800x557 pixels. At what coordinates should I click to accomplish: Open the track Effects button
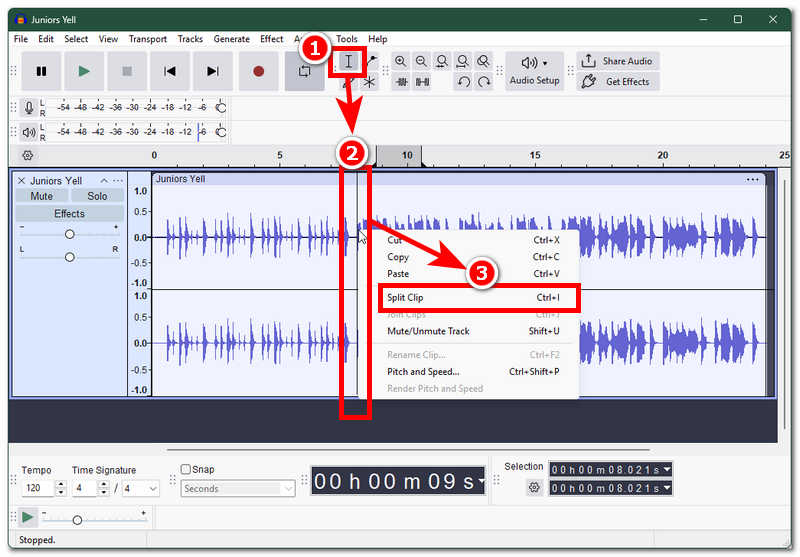point(69,213)
